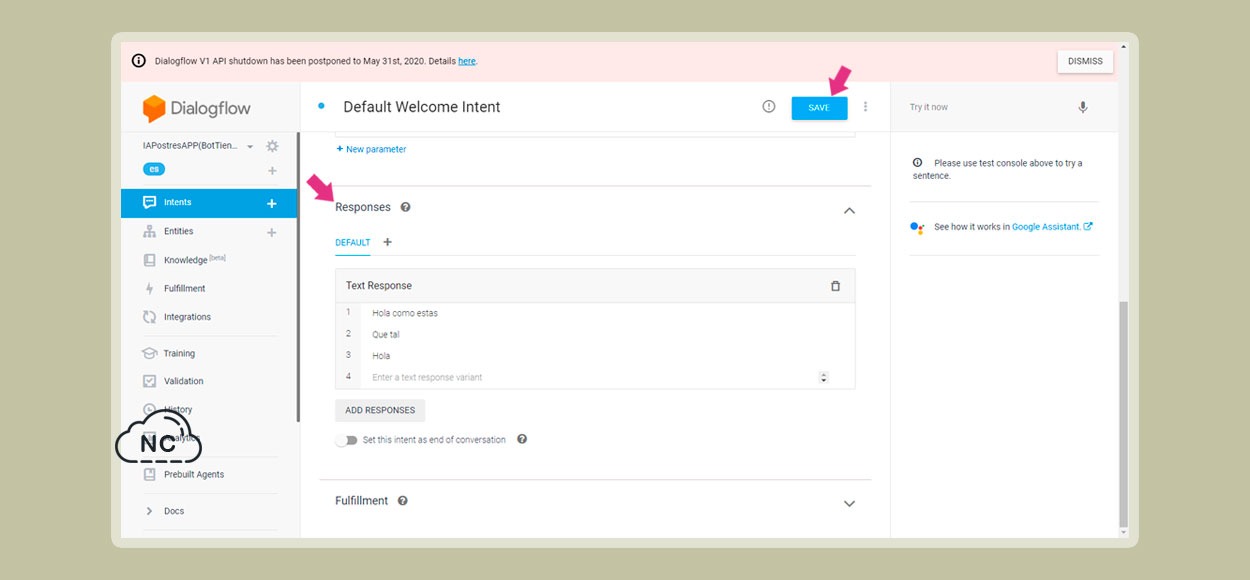The image size is (1250, 580).
Task: Activate the microphone in Try it now
Action: pos(1083,107)
